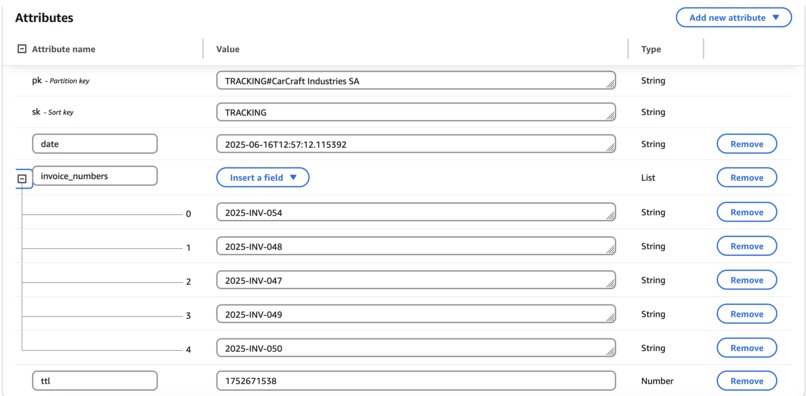Remove the invoice_numbers attribute
Image resolution: width=806 pixels, height=396 pixels.
pos(746,177)
